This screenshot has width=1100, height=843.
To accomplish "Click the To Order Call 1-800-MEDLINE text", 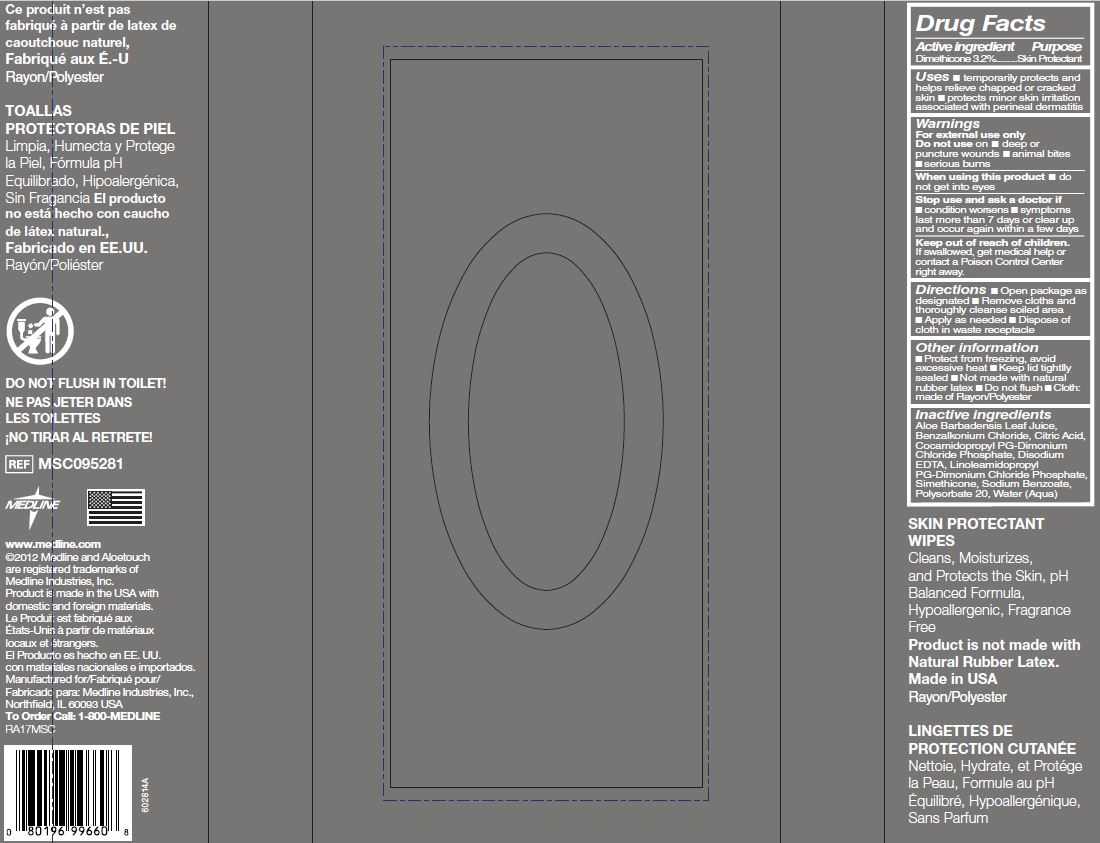I will click(82, 716).
